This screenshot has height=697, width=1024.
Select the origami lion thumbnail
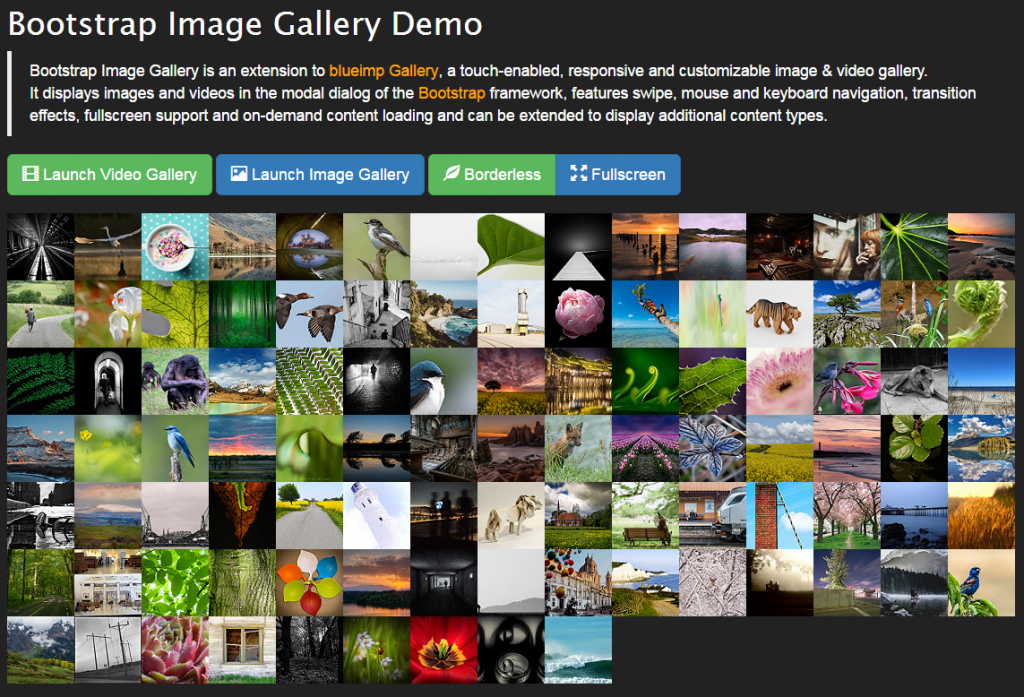(x=511, y=515)
